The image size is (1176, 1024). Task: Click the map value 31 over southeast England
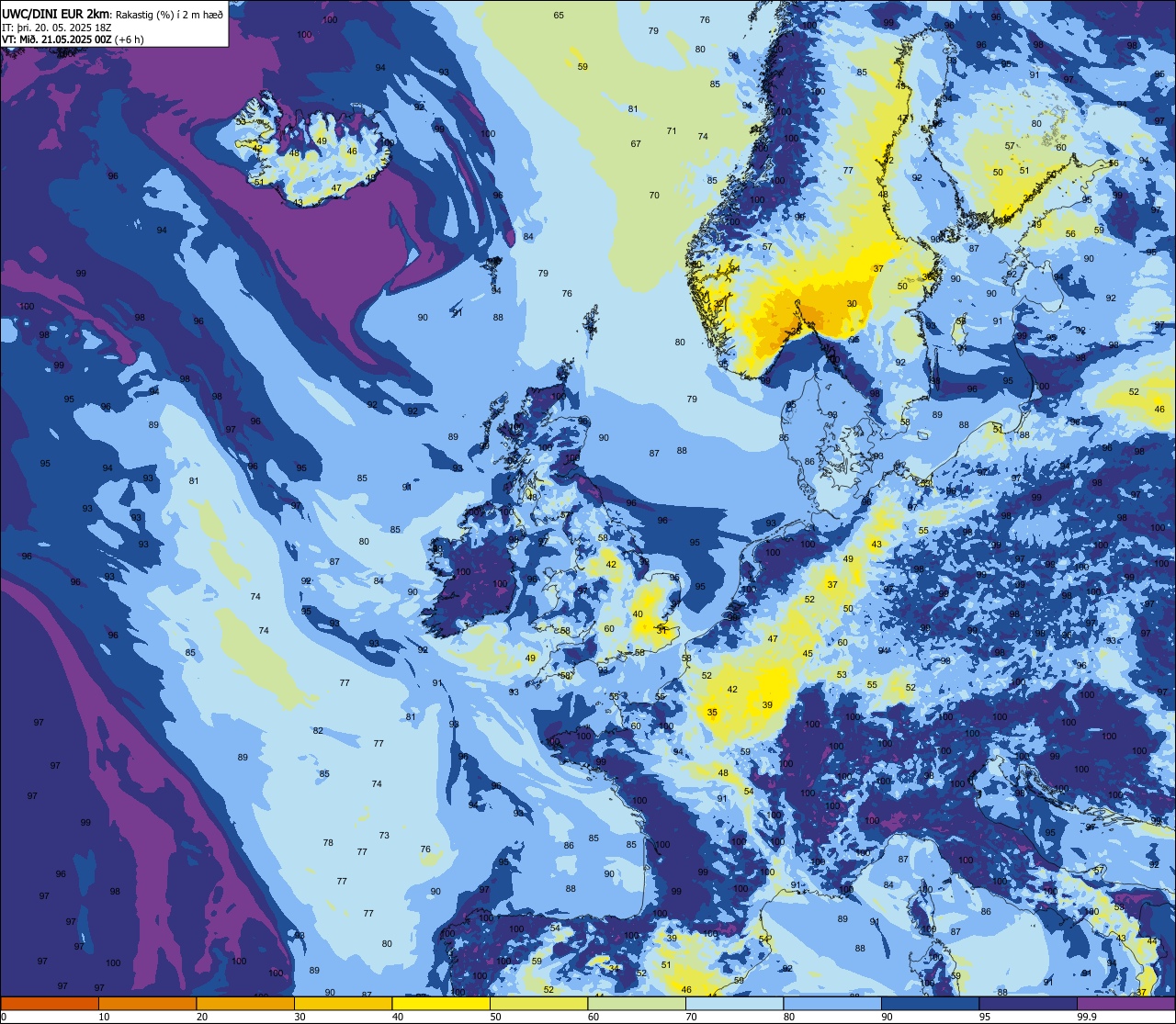point(661,630)
